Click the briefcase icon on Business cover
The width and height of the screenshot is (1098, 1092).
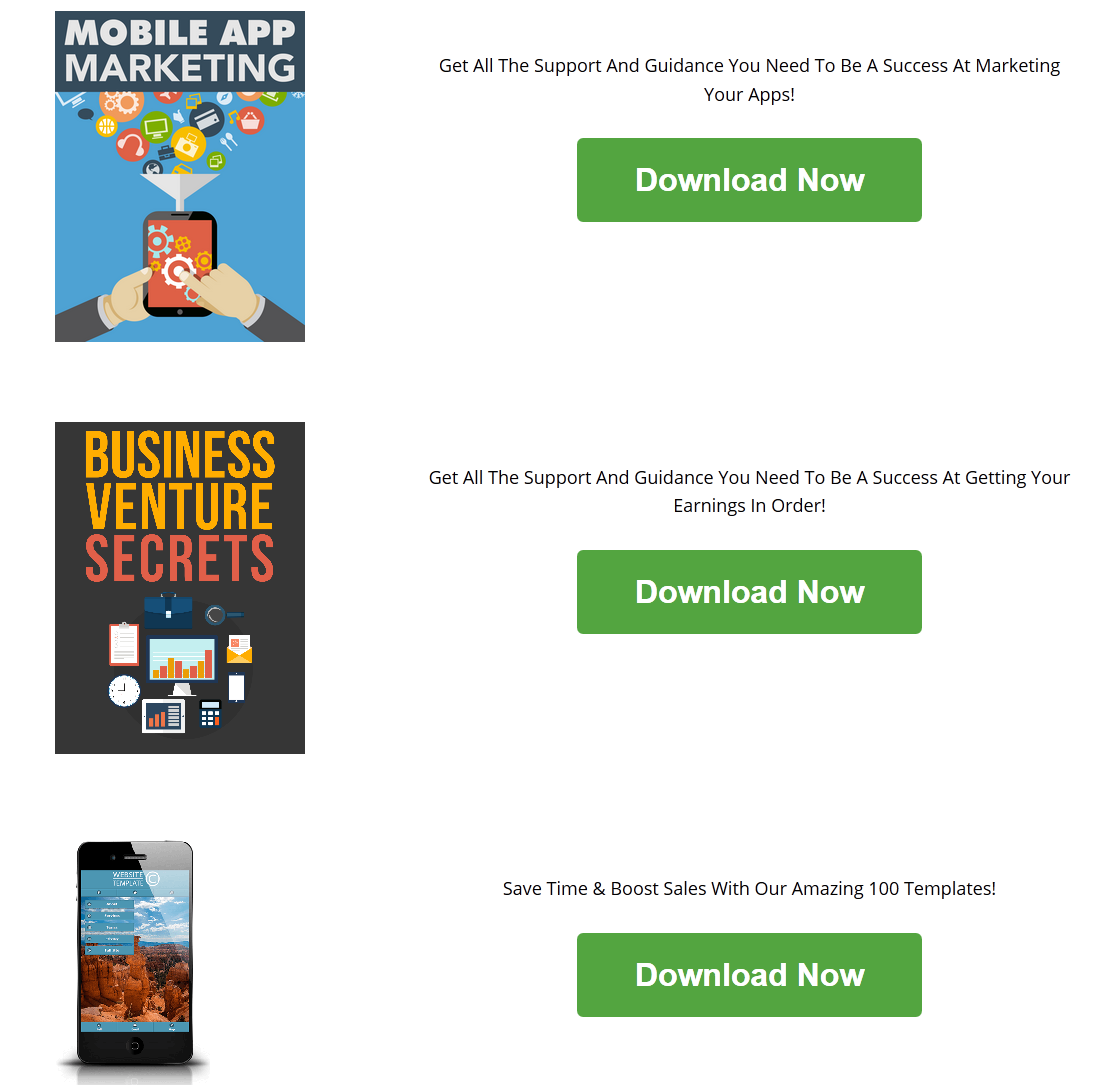pyautogui.click(x=168, y=611)
